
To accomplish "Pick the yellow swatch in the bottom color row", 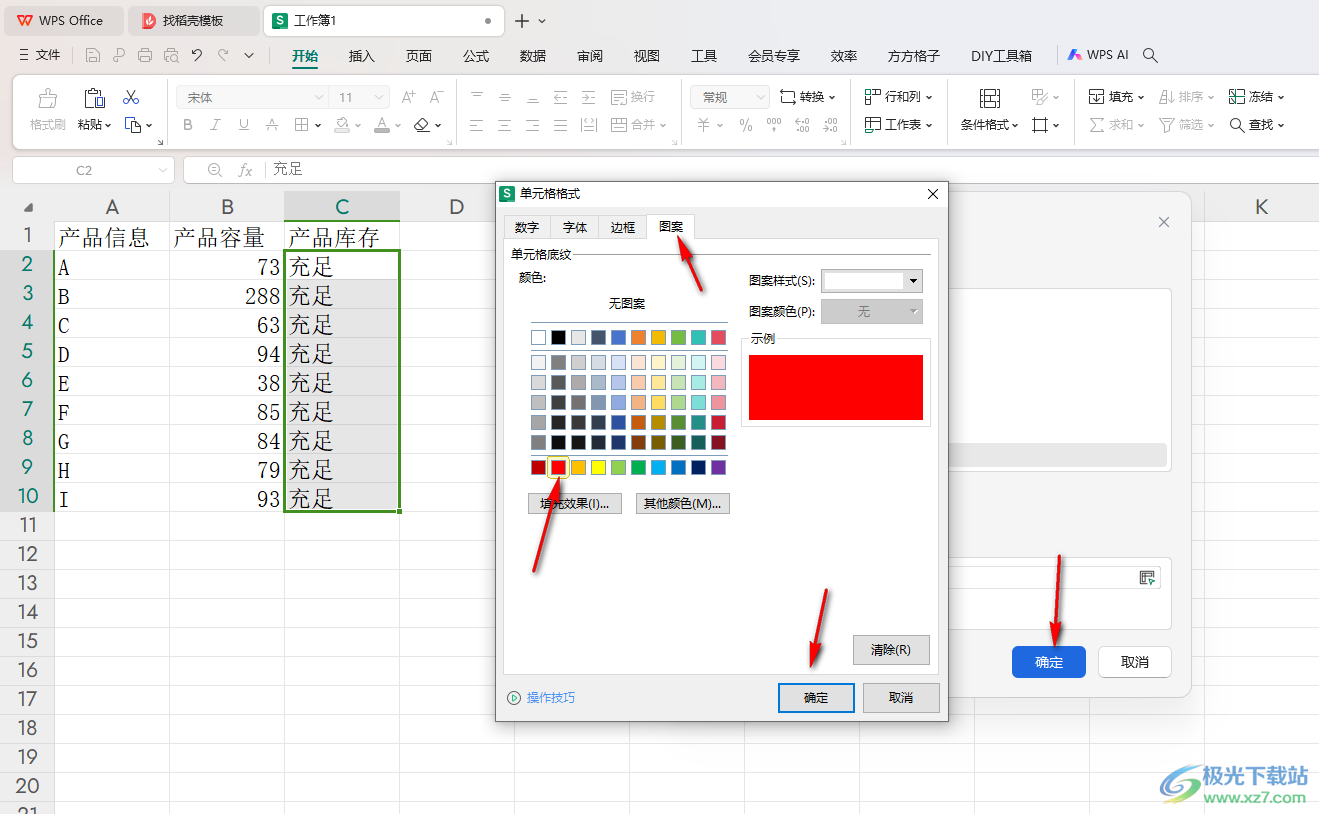I will [x=598, y=467].
